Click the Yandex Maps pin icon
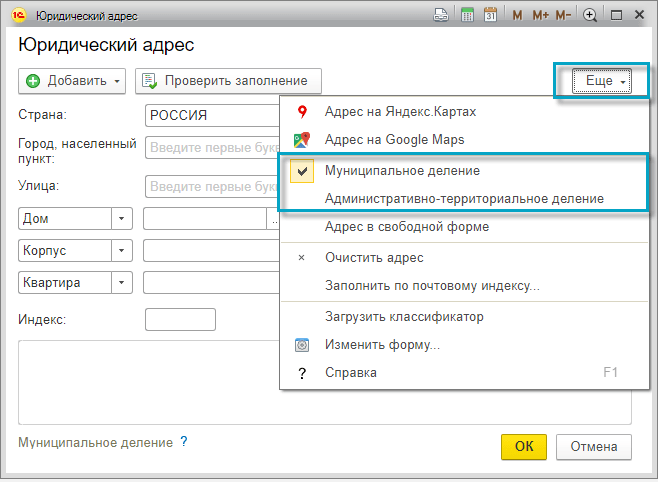The image size is (658, 482). tap(302, 112)
